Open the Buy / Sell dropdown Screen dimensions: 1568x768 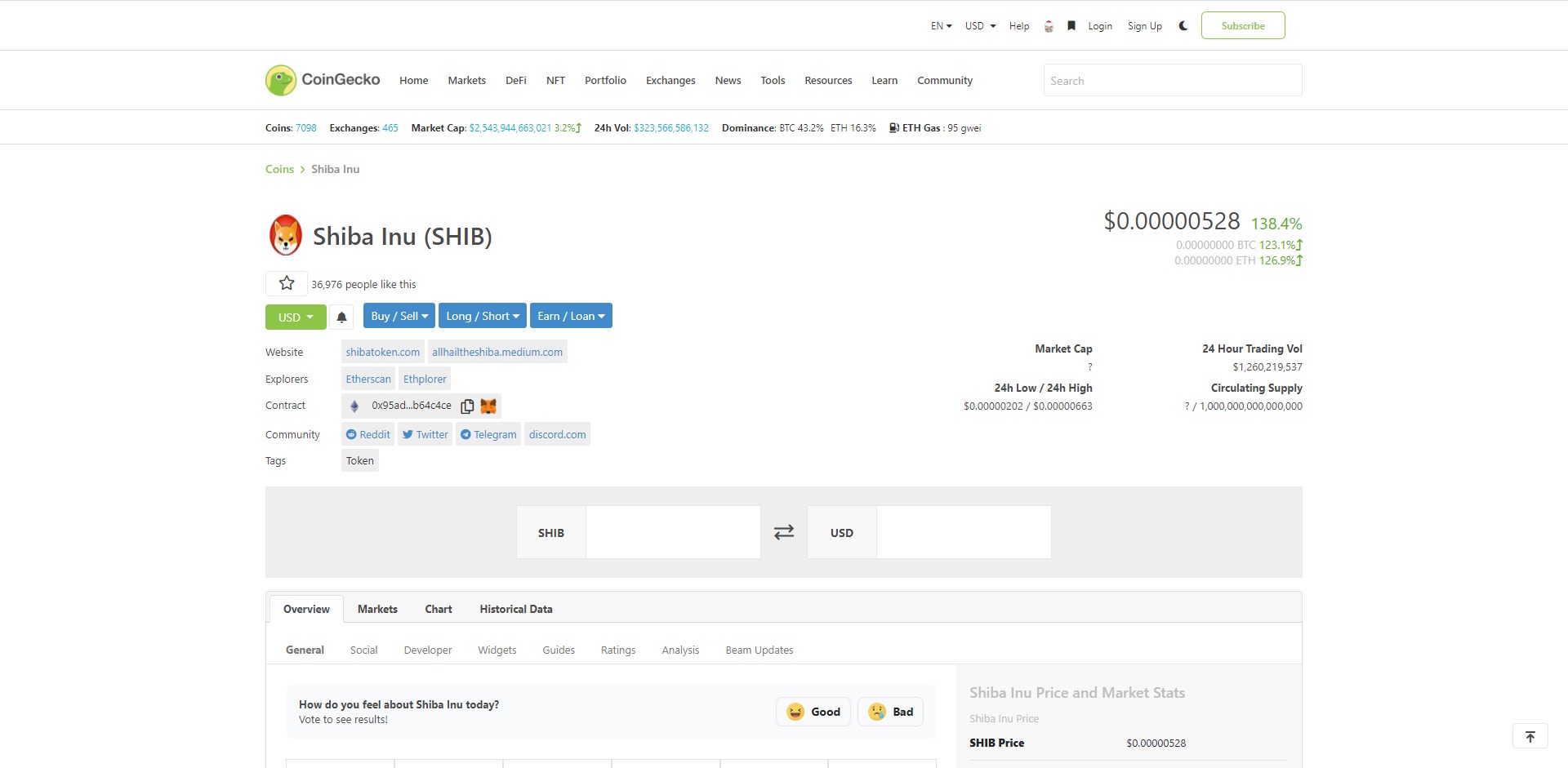pyautogui.click(x=399, y=316)
